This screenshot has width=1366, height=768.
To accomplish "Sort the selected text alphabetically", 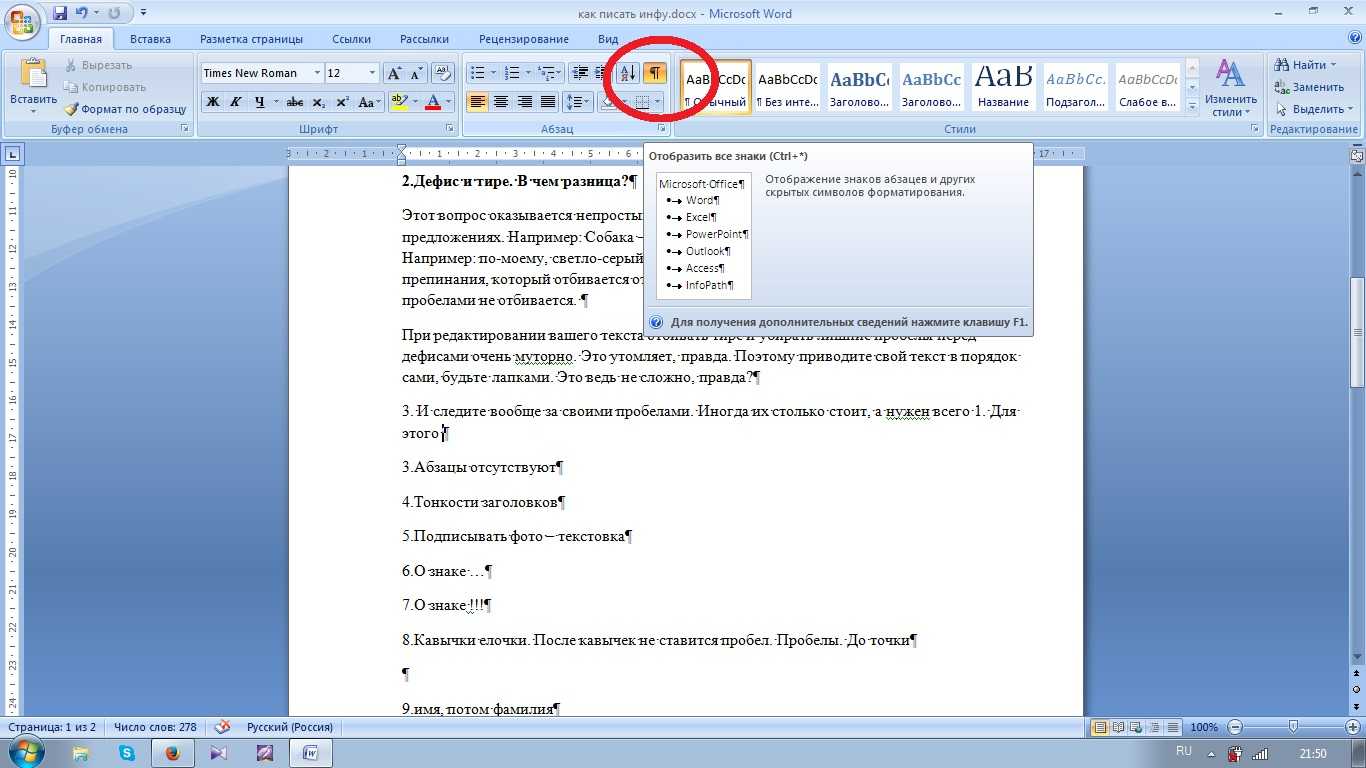I will pyautogui.click(x=628, y=73).
